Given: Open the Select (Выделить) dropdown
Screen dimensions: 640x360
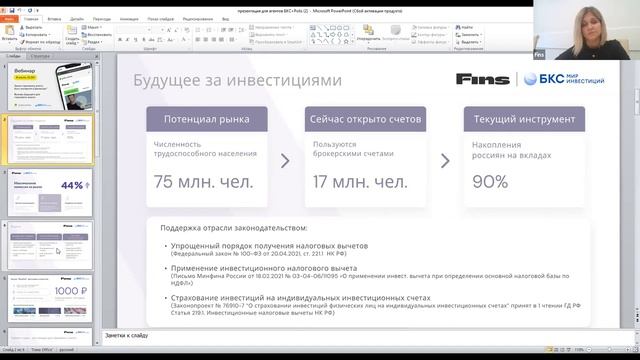Looking at the screenshot, I should click(x=469, y=42).
